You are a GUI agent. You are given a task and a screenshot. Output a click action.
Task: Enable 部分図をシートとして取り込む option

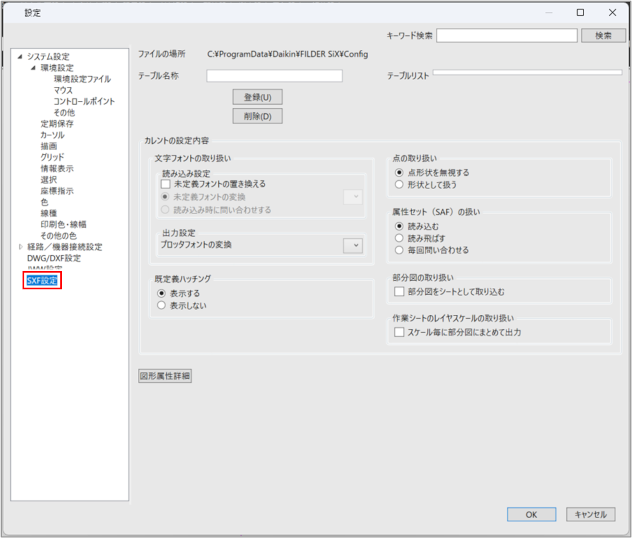click(x=400, y=291)
